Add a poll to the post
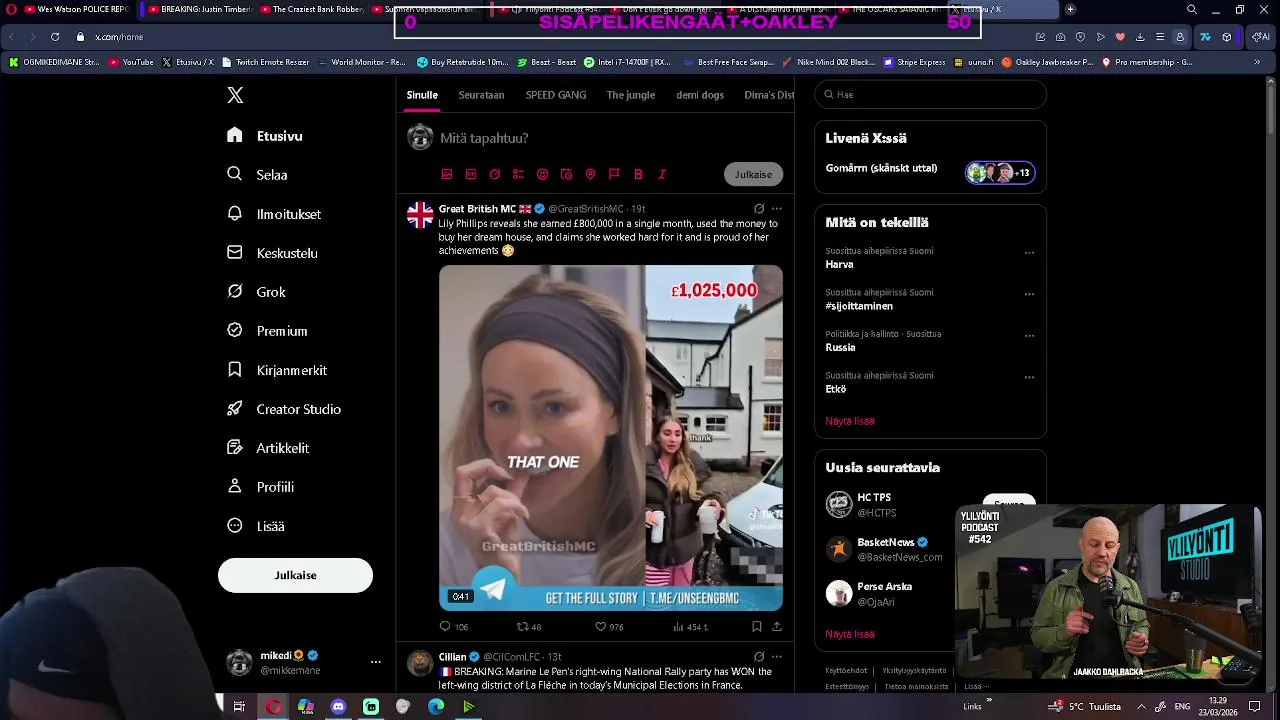Image resolution: width=1280 pixels, height=720 pixels. (x=518, y=174)
